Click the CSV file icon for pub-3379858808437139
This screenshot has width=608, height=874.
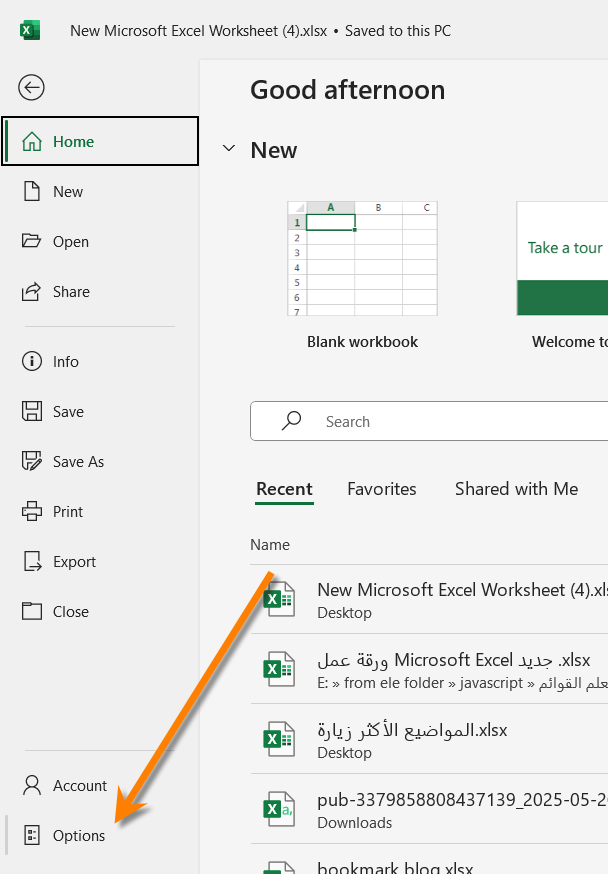coord(279,809)
